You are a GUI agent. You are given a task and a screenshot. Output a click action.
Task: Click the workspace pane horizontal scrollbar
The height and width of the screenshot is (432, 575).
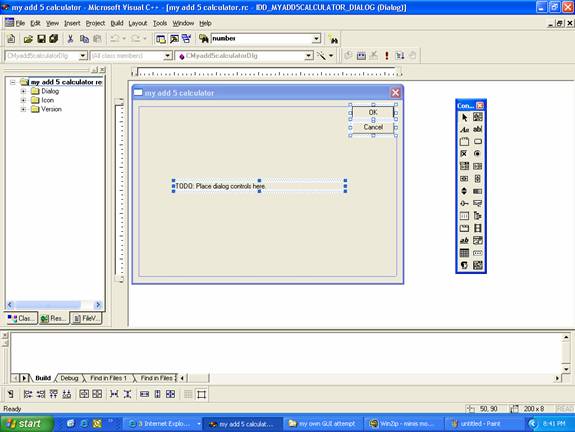pyautogui.click(x=54, y=304)
